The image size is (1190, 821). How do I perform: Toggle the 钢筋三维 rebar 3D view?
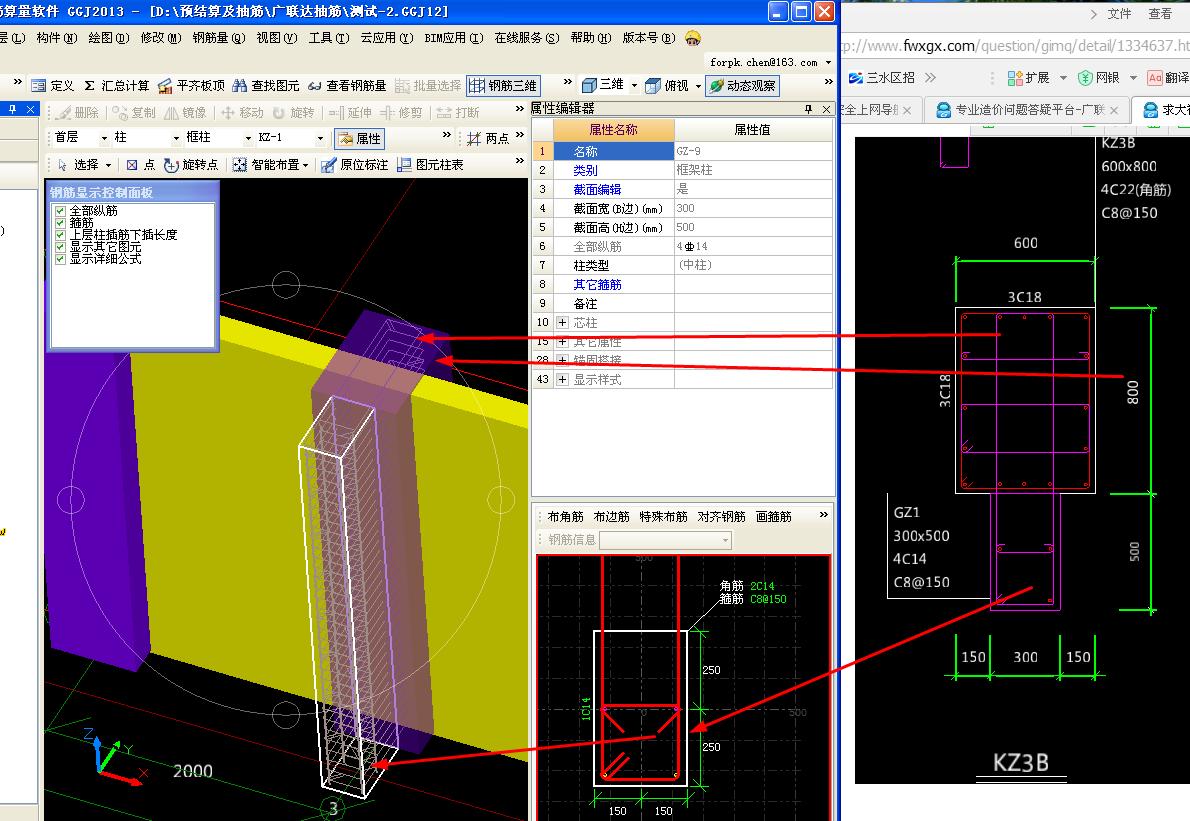point(502,86)
